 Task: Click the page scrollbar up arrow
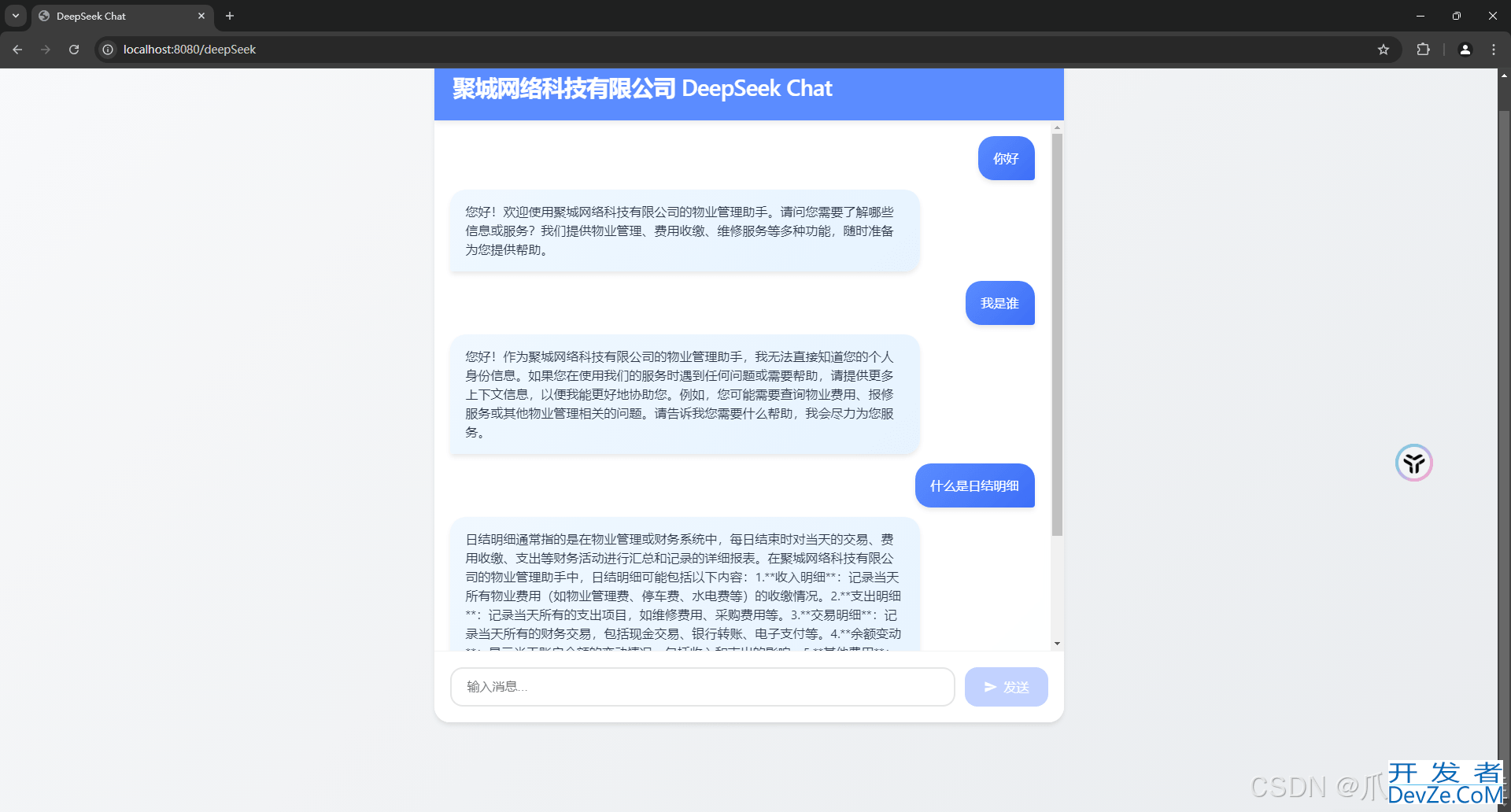pos(1504,76)
